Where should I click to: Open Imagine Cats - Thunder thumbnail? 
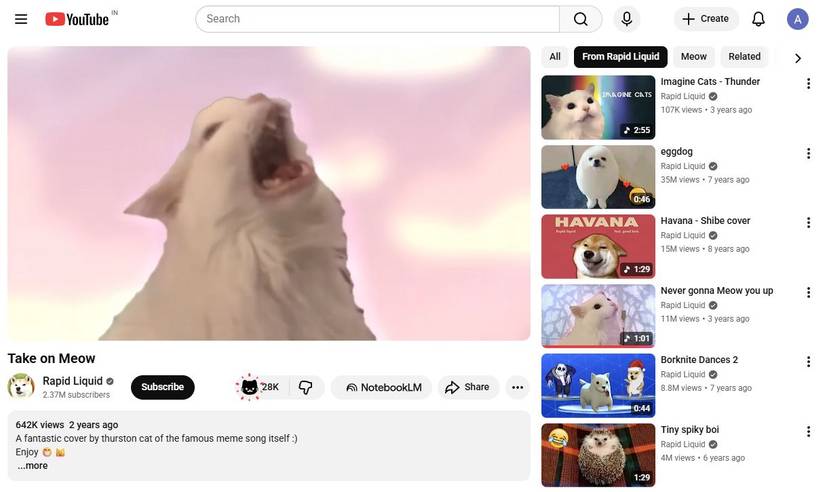point(598,107)
